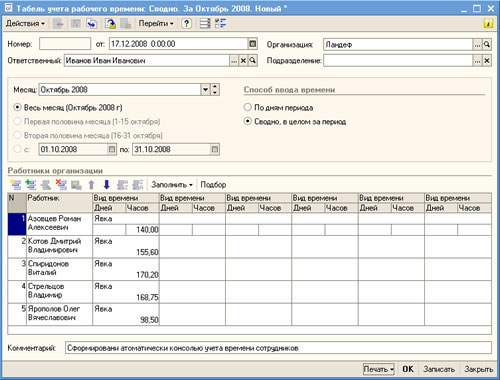Viewport: 500px width, 380px height.
Task: Click the blue down arrow move-row icon
Action: pos(107,185)
